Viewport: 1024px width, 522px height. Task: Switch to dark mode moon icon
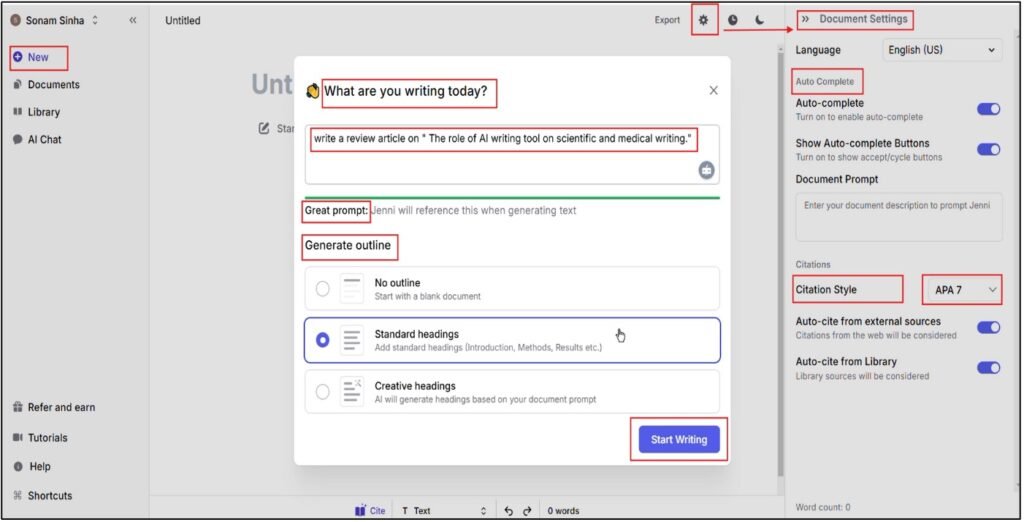760,20
